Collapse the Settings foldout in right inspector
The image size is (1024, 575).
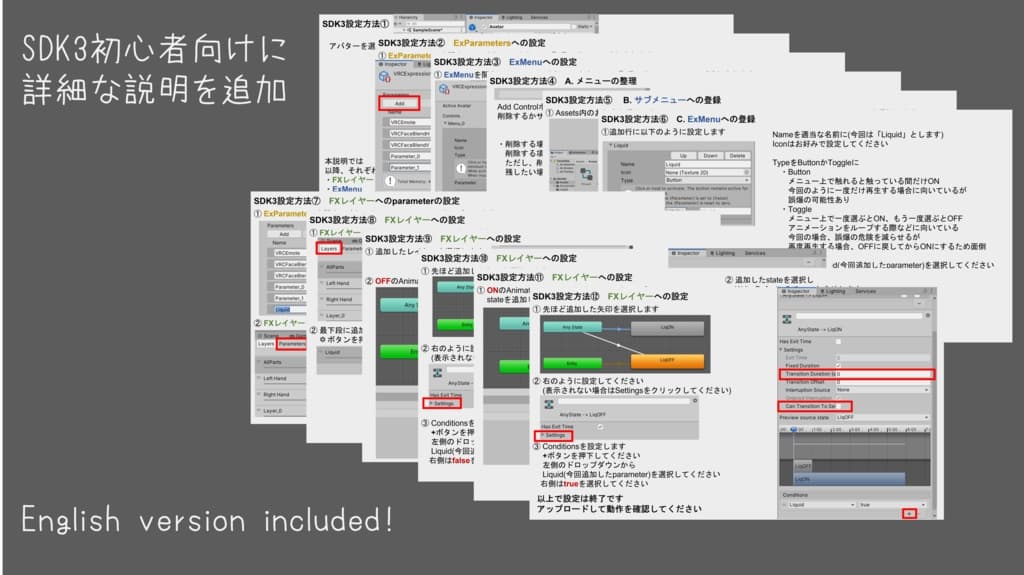point(793,350)
